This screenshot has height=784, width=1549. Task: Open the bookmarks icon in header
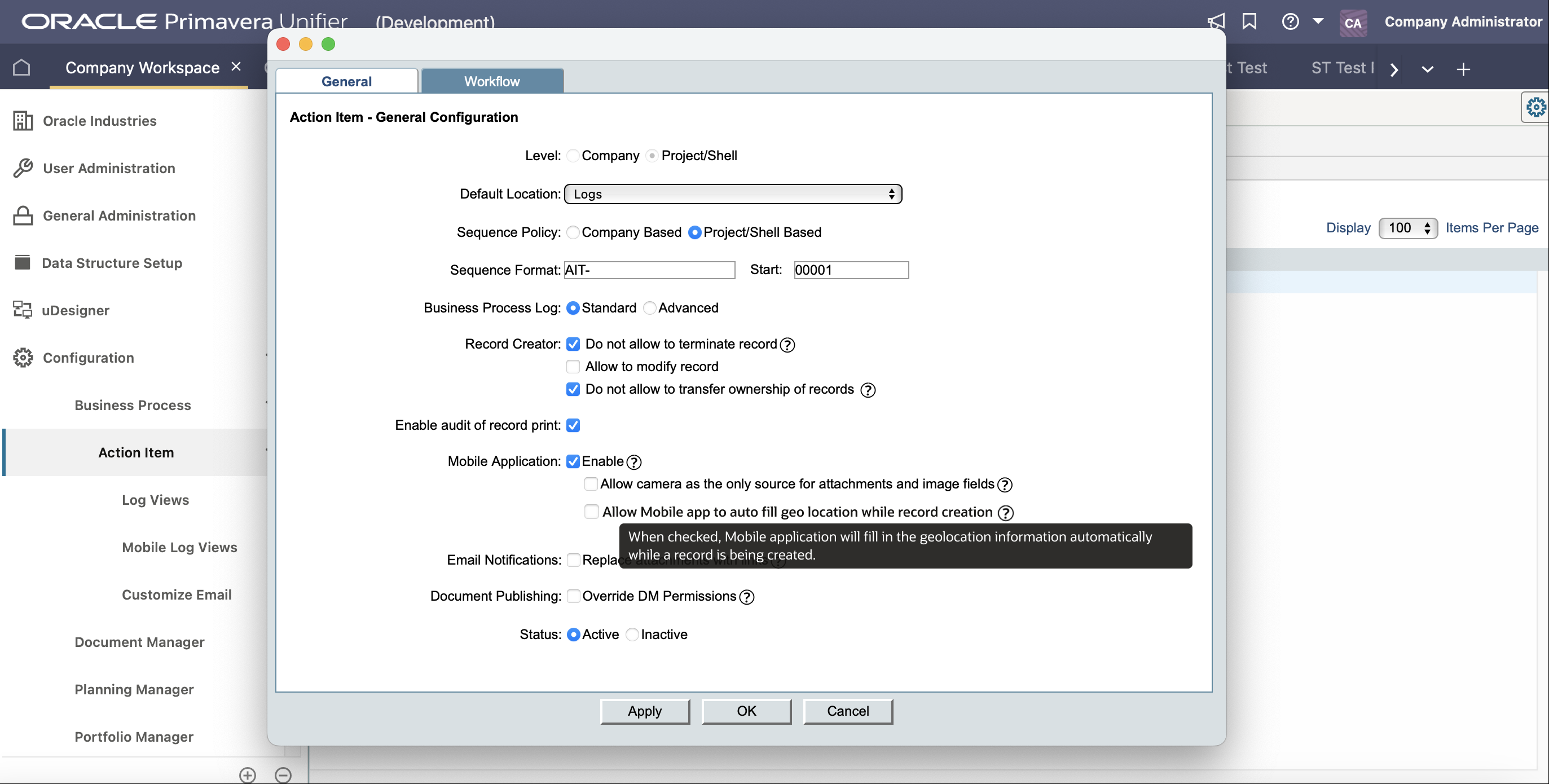[1249, 21]
